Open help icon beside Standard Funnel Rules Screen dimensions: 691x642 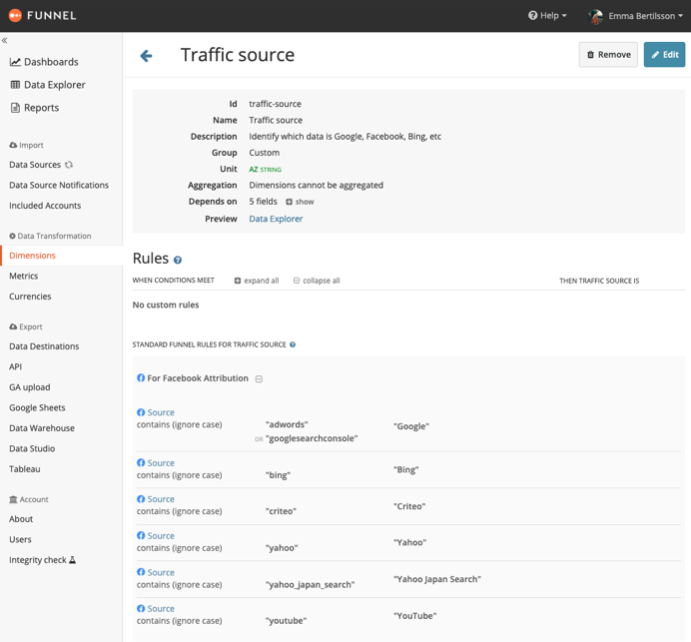[293, 345]
